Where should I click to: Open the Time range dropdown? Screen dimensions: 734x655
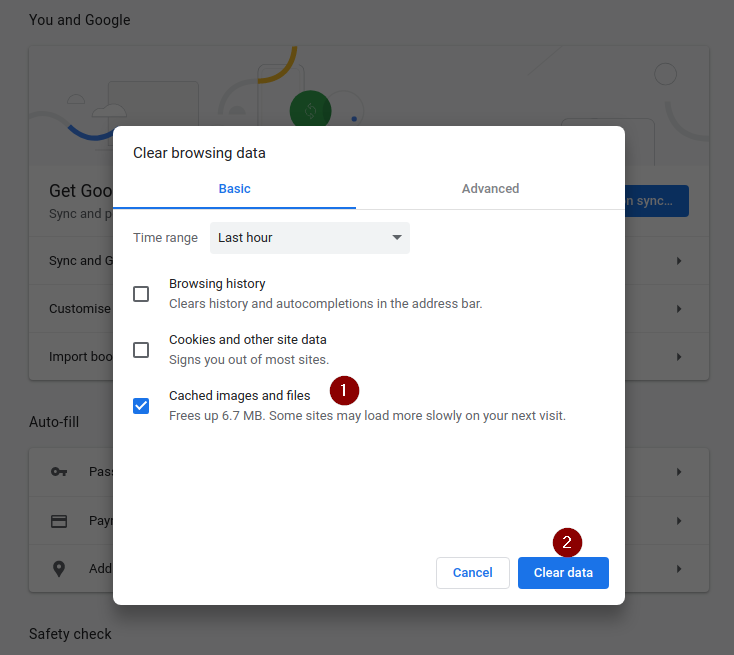pyautogui.click(x=310, y=238)
